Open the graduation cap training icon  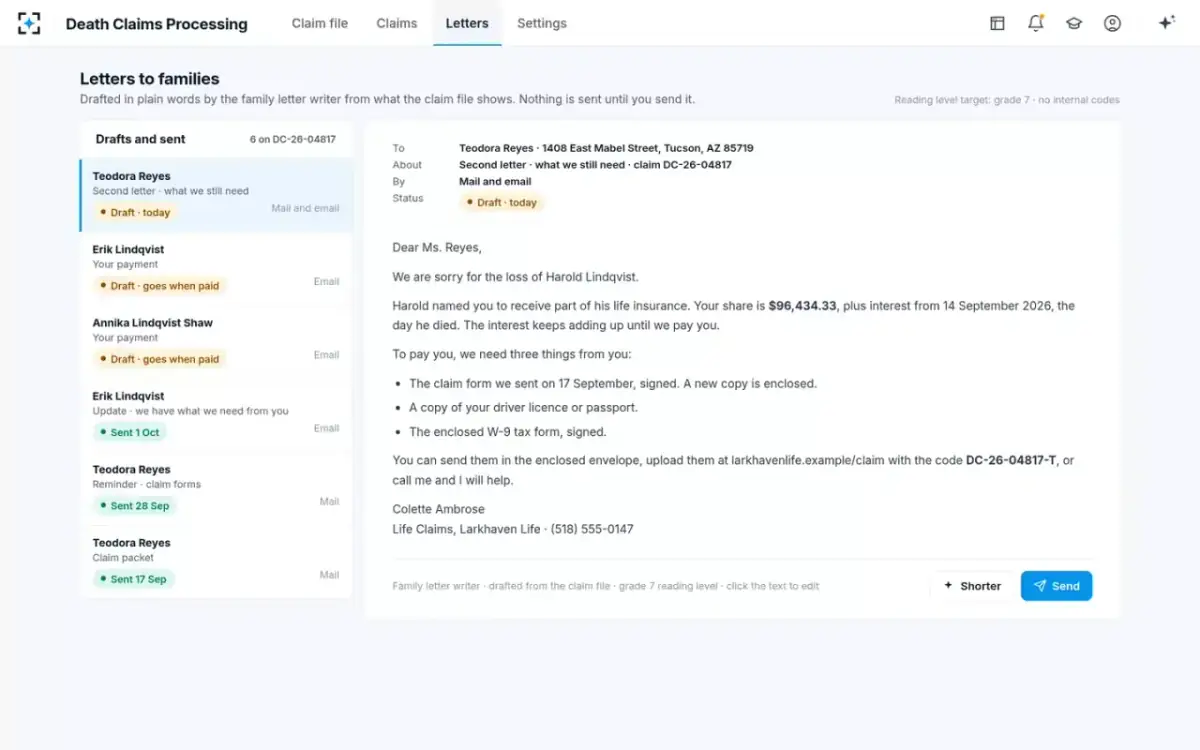click(x=1074, y=23)
